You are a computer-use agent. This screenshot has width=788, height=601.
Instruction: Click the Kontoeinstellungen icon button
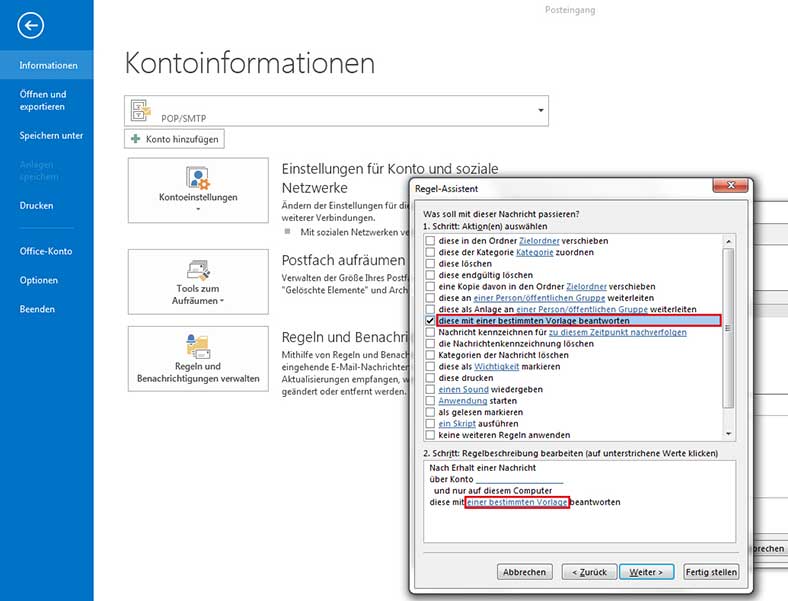(x=198, y=190)
